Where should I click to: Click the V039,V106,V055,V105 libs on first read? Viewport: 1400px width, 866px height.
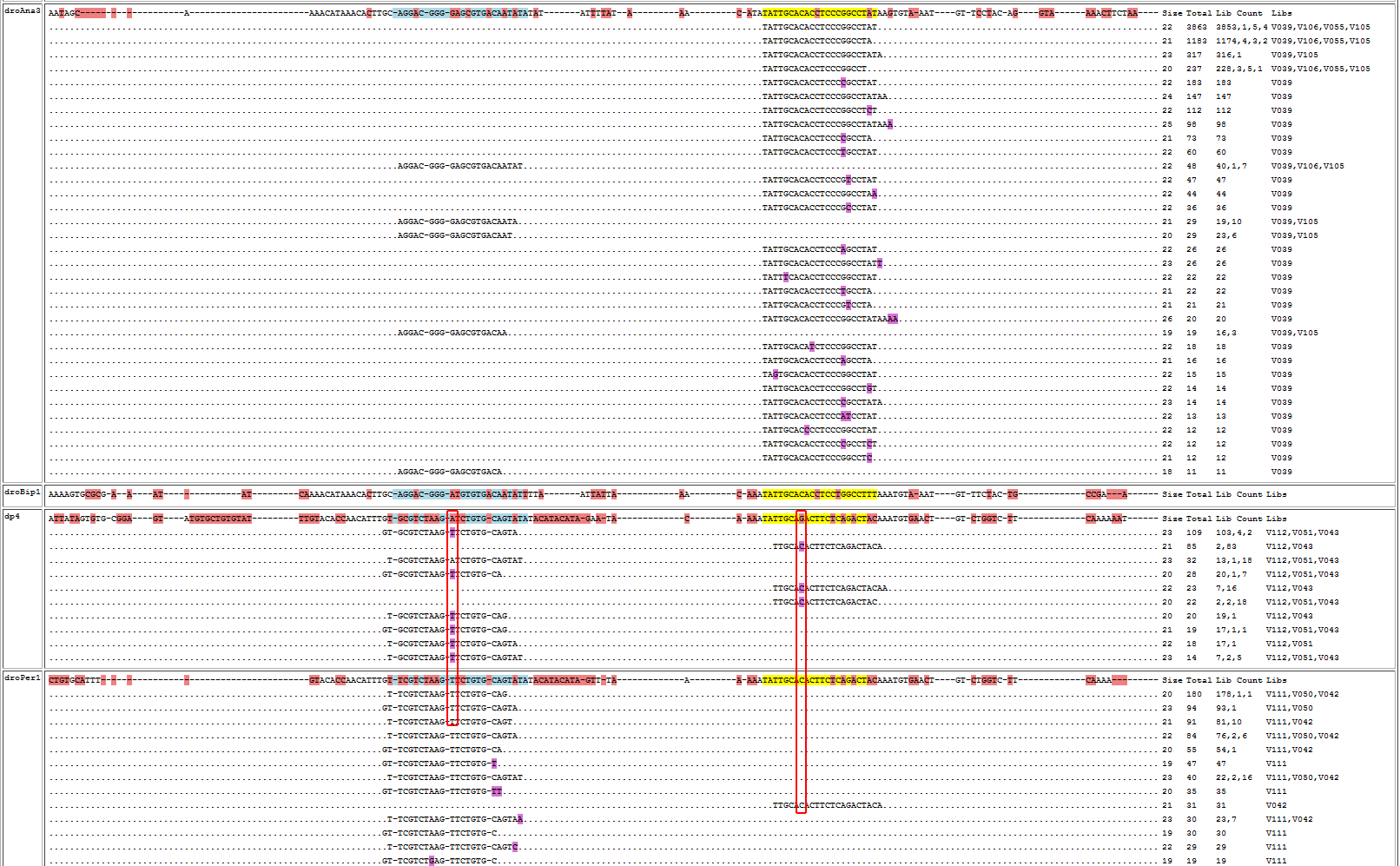click(1320, 27)
